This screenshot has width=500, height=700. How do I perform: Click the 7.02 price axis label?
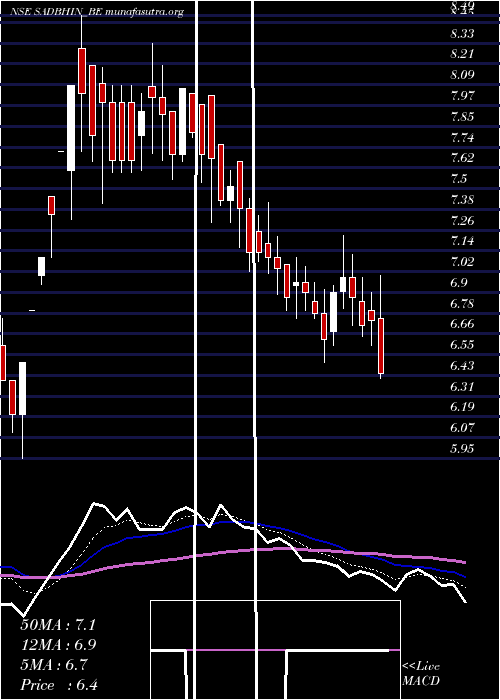point(462,262)
